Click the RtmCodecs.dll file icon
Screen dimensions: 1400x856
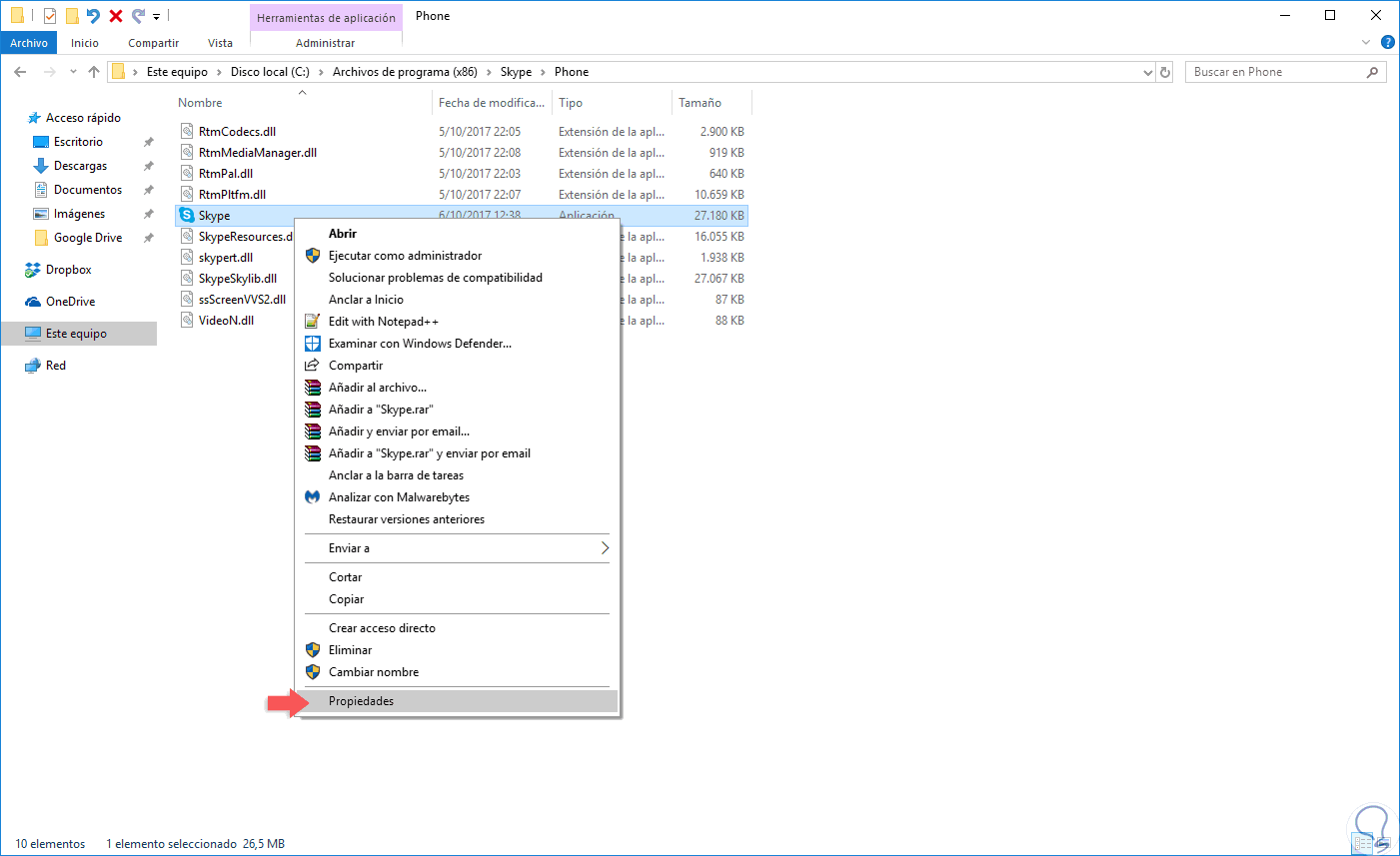point(187,131)
